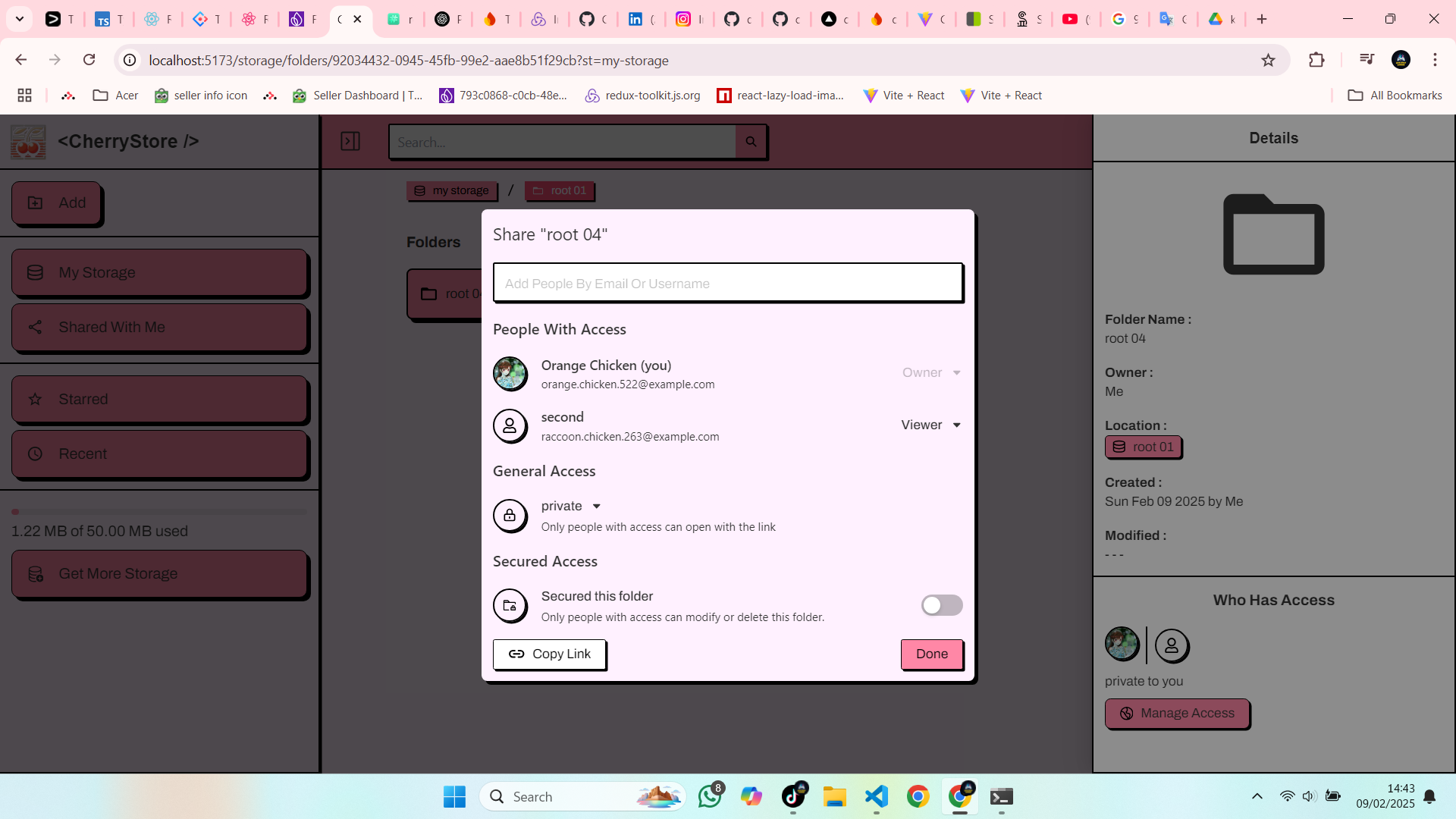Click the search magnifier icon button
The width and height of the screenshot is (1456, 819).
tap(751, 142)
